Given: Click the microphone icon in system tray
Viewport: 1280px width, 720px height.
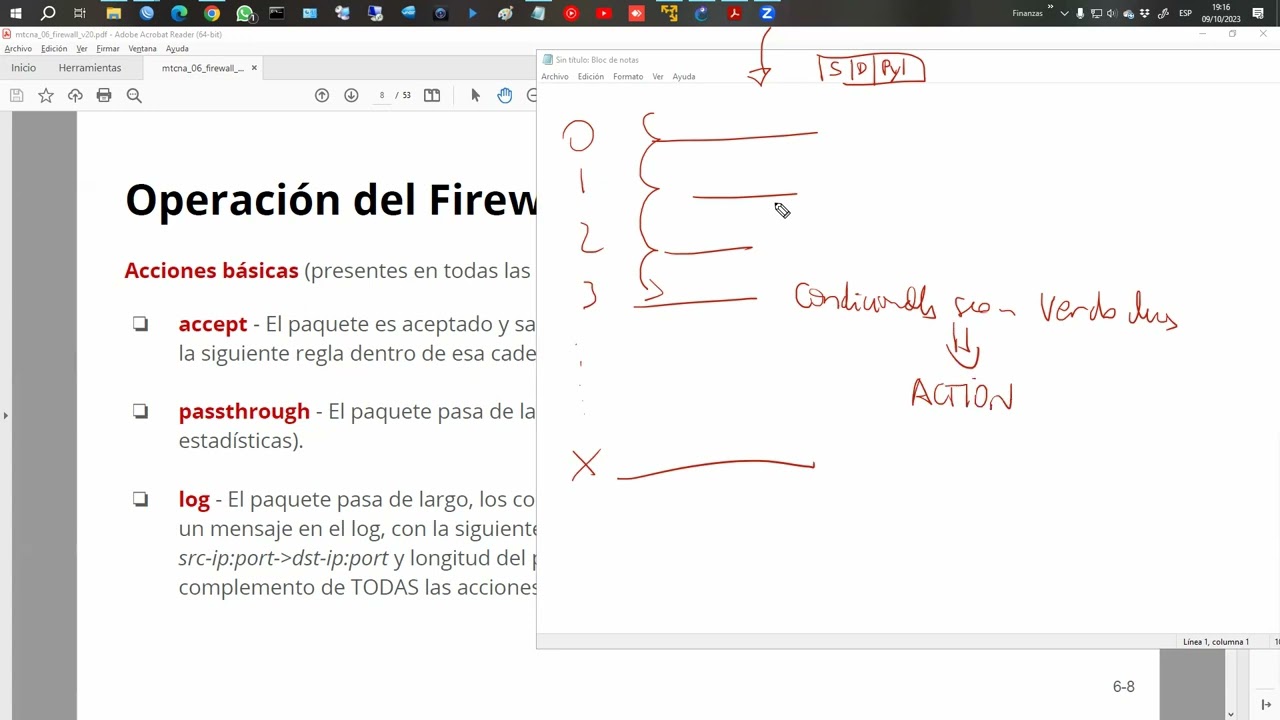Looking at the screenshot, I should (1080, 14).
